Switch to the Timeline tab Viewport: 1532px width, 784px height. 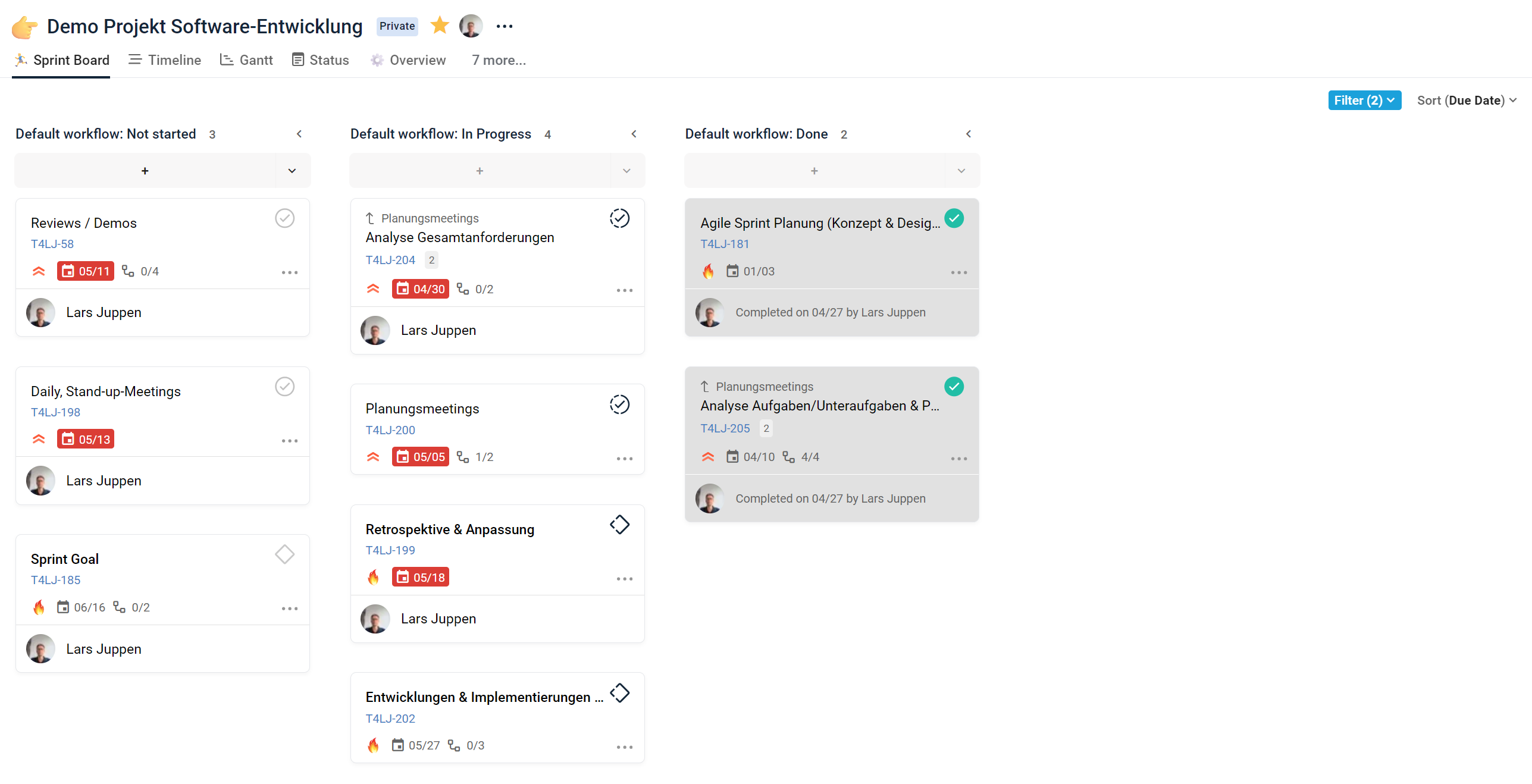pyautogui.click(x=165, y=60)
